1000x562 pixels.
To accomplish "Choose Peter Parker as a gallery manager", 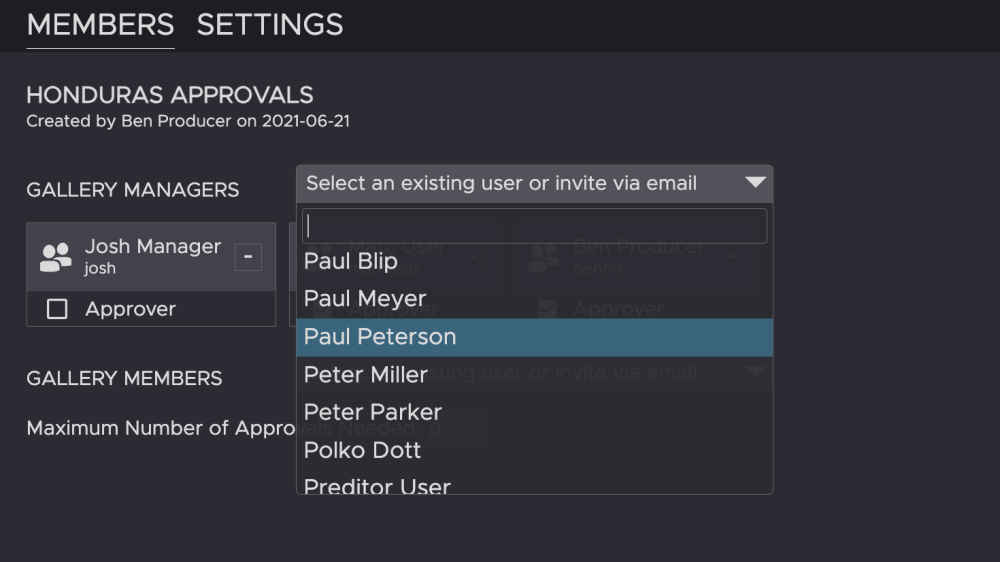I will pyautogui.click(x=373, y=412).
